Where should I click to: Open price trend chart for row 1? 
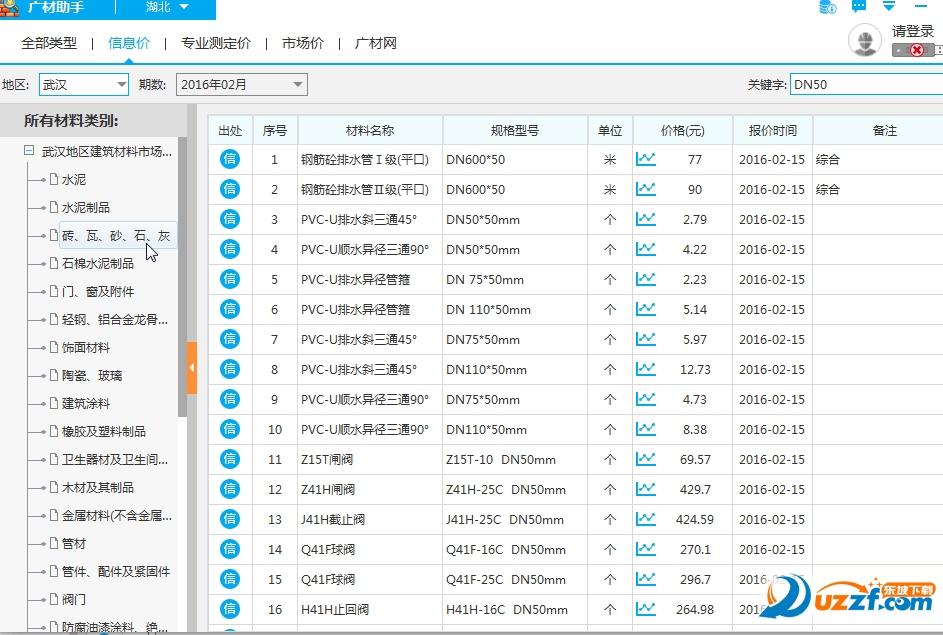[x=645, y=159]
